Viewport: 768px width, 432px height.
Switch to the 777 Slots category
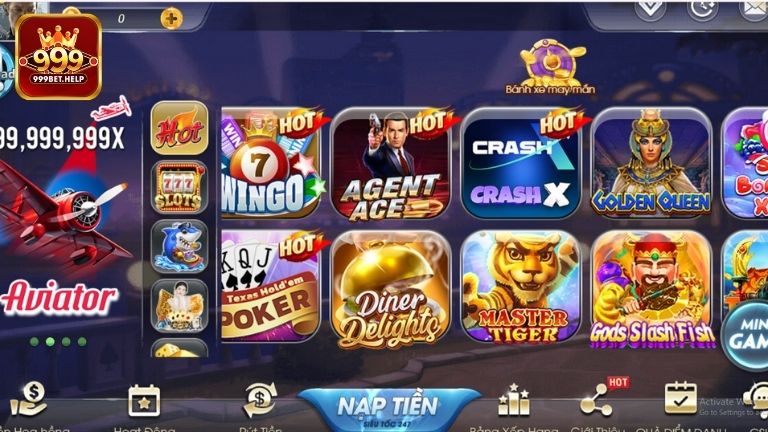179,188
